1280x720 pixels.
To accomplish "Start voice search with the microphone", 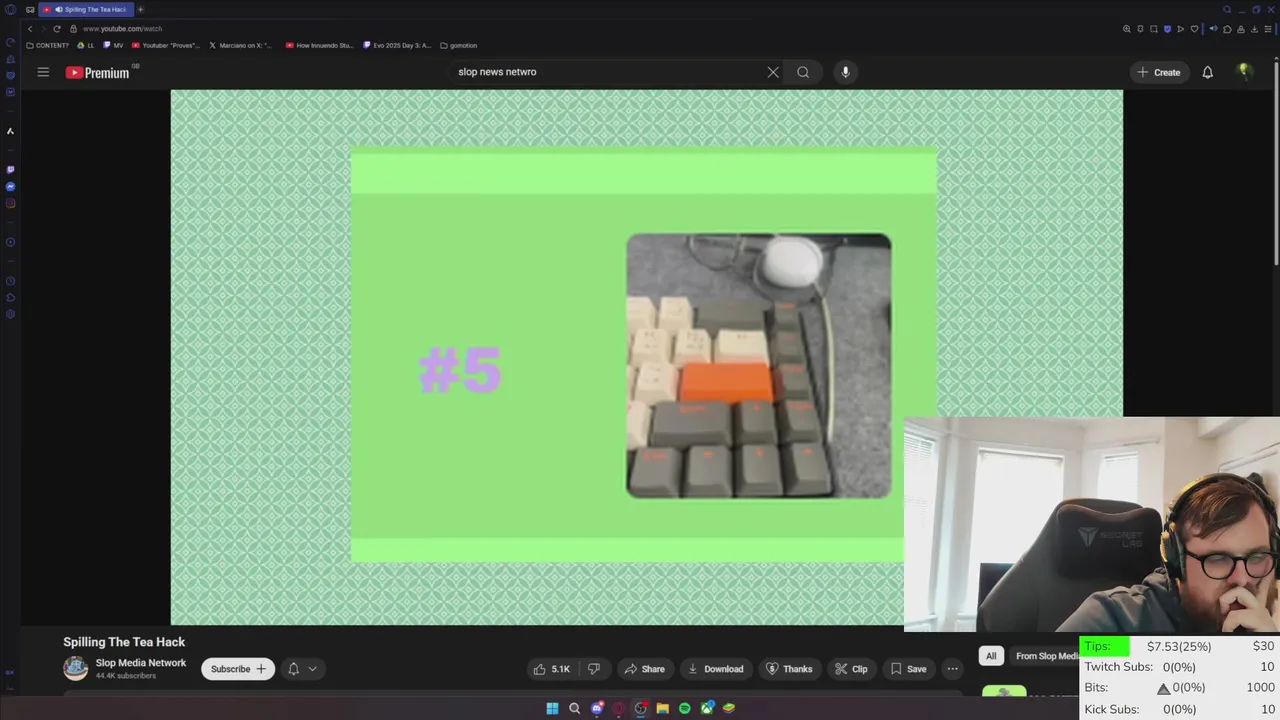I will (x=845, y=72).
